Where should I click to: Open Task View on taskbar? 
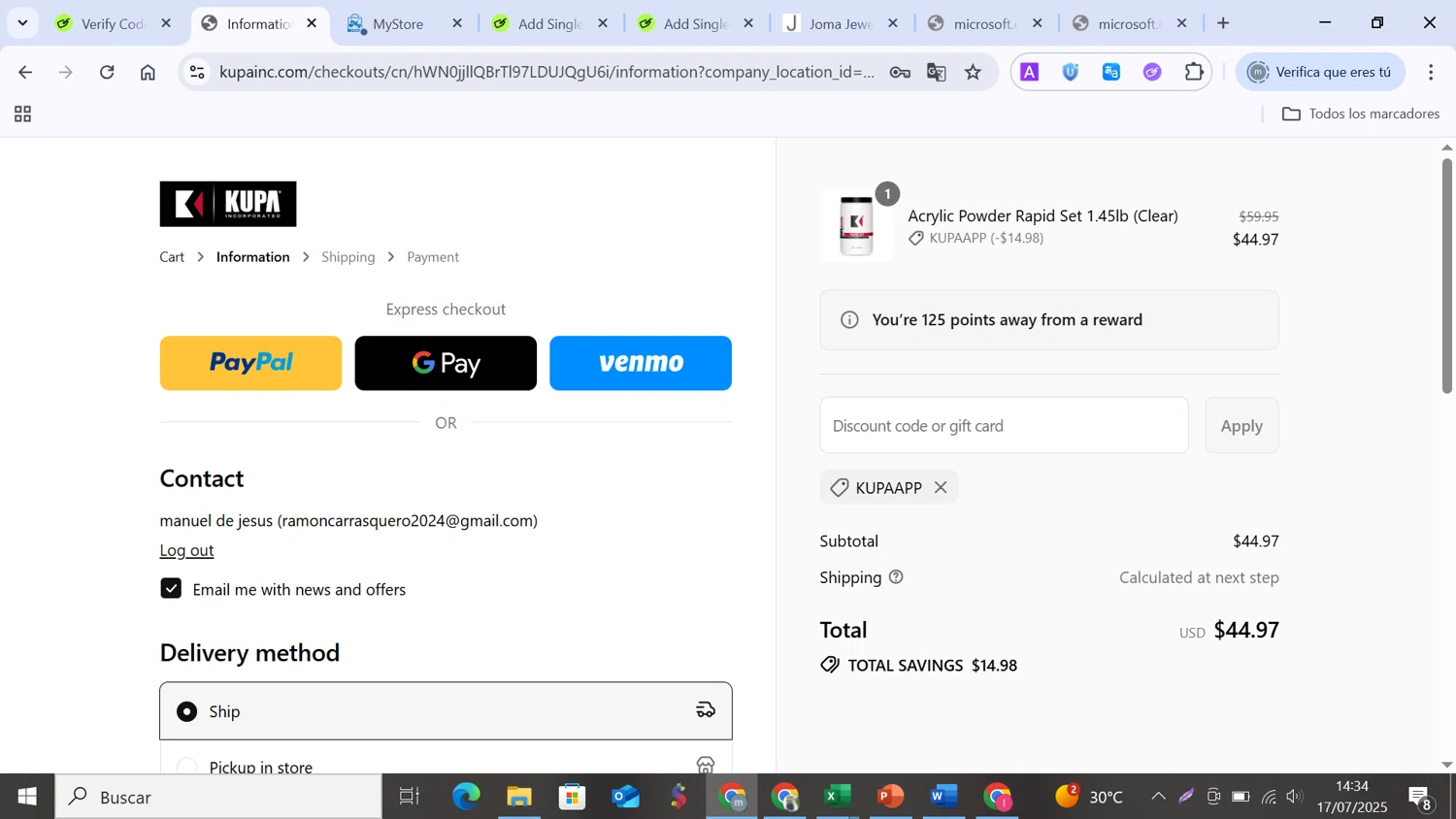pyautogui.click(x=410, y=797)
